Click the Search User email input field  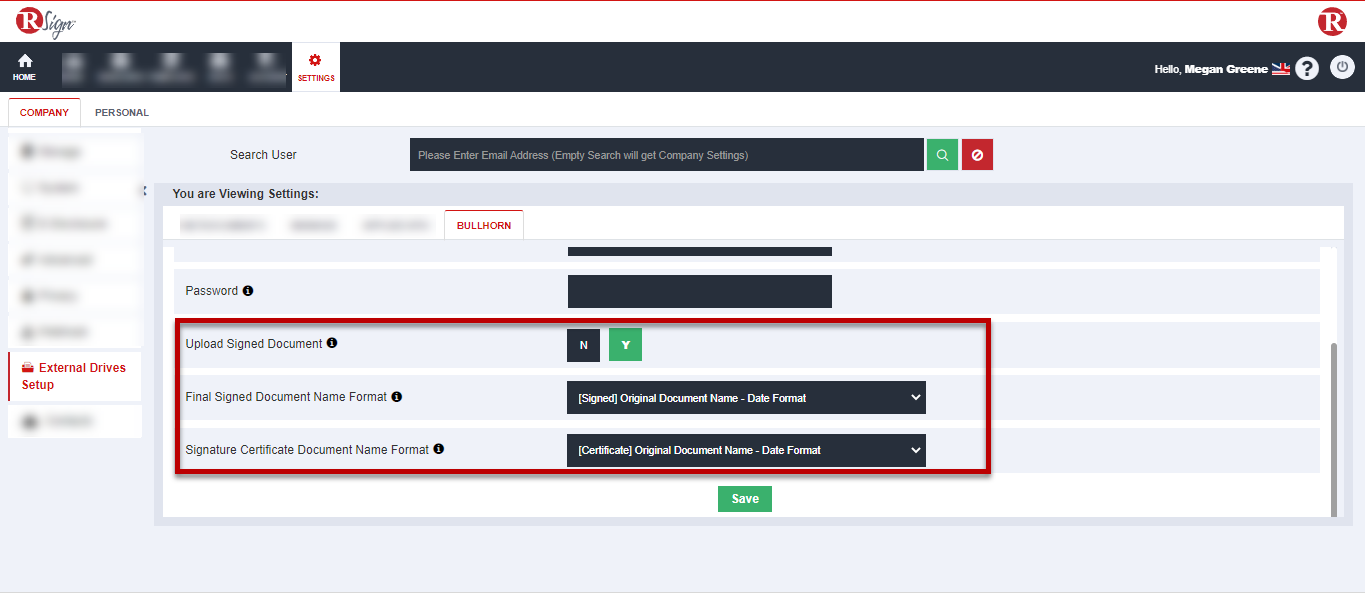coord(667,154)
